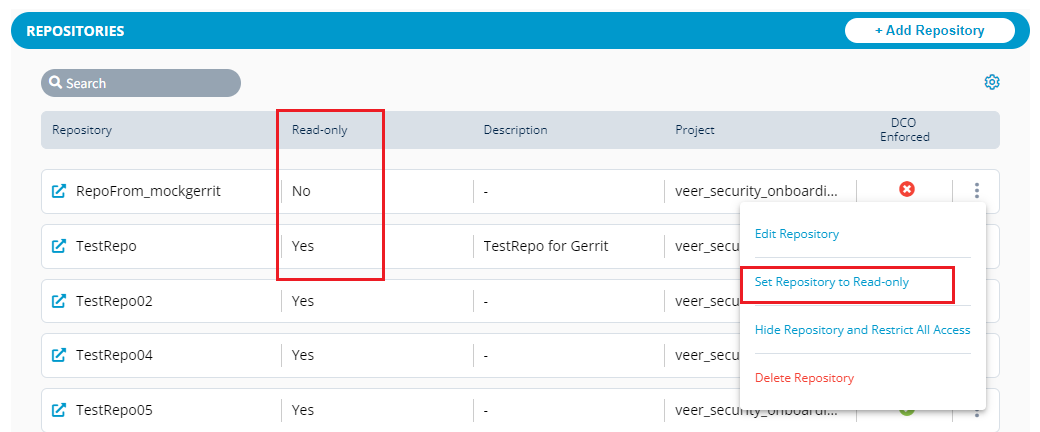Click the Project column header
The image size is (1040, 432).
point(694,130)
